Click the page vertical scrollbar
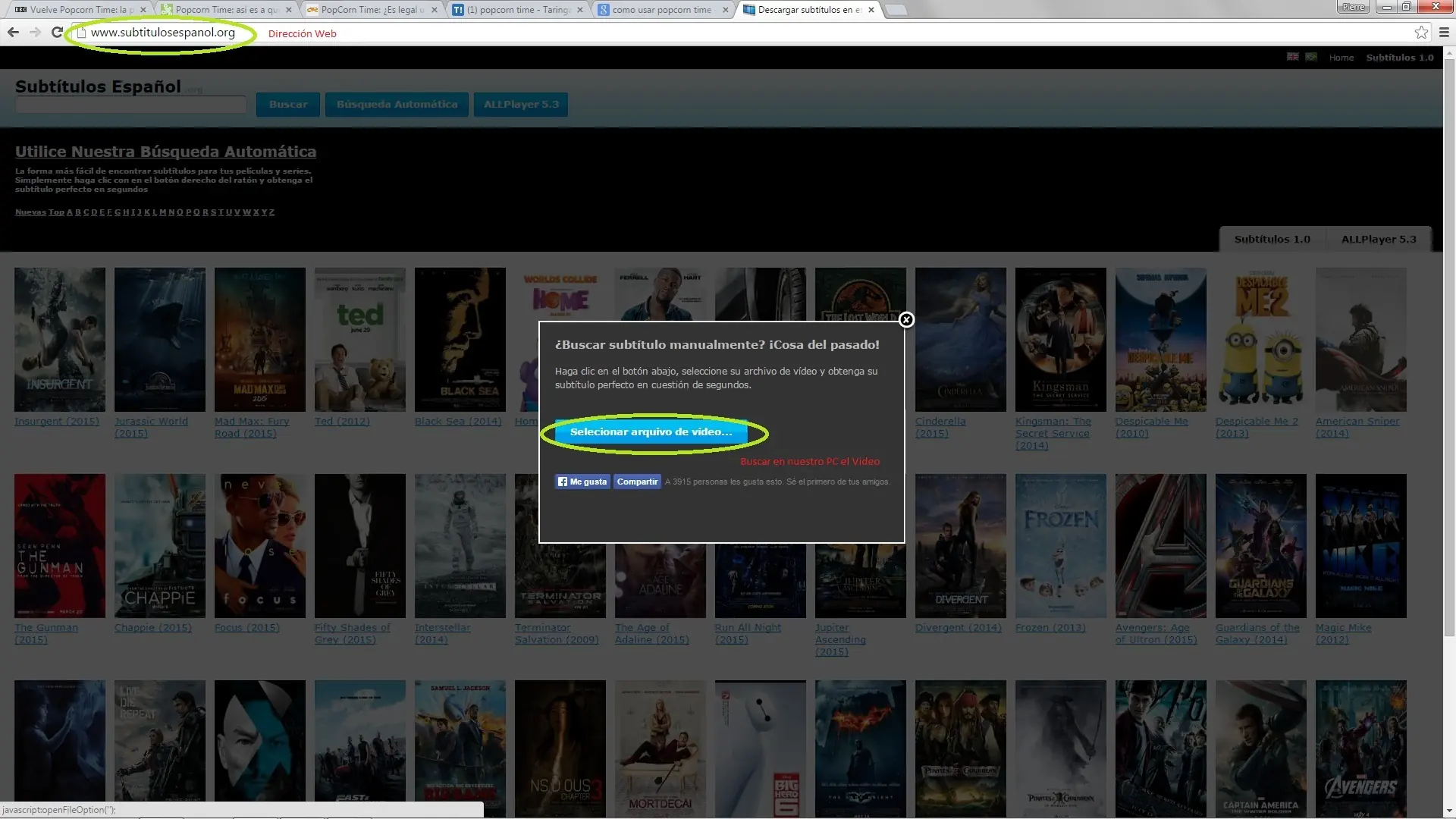Image resolution: width=1456 pixels, height=819 pixels. 1449,349
